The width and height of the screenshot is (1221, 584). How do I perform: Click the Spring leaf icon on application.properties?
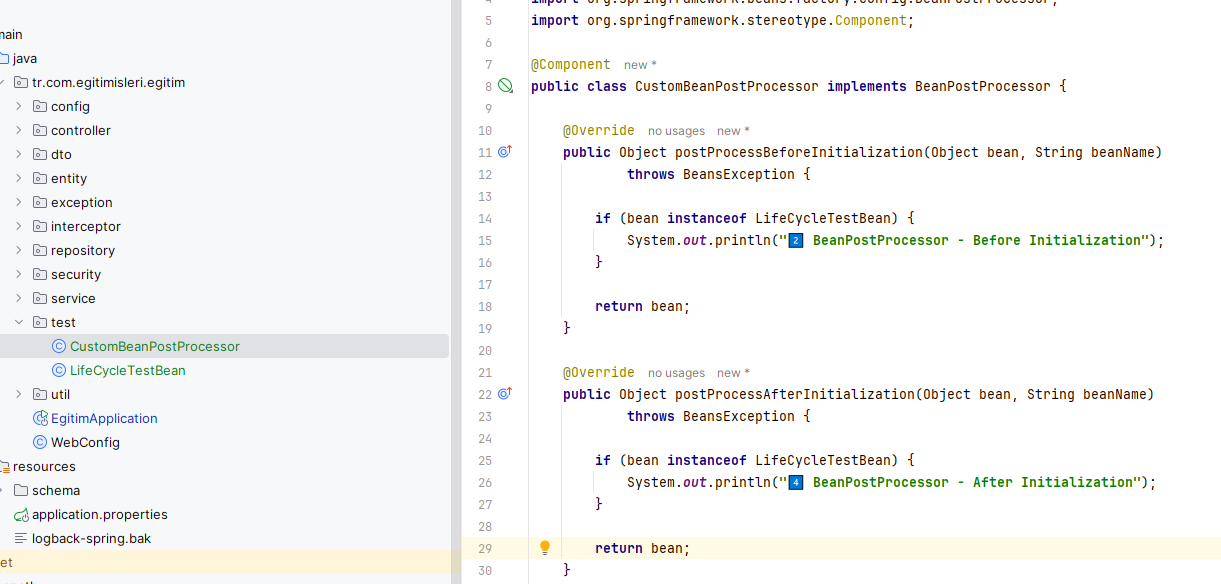pos(21,514)
